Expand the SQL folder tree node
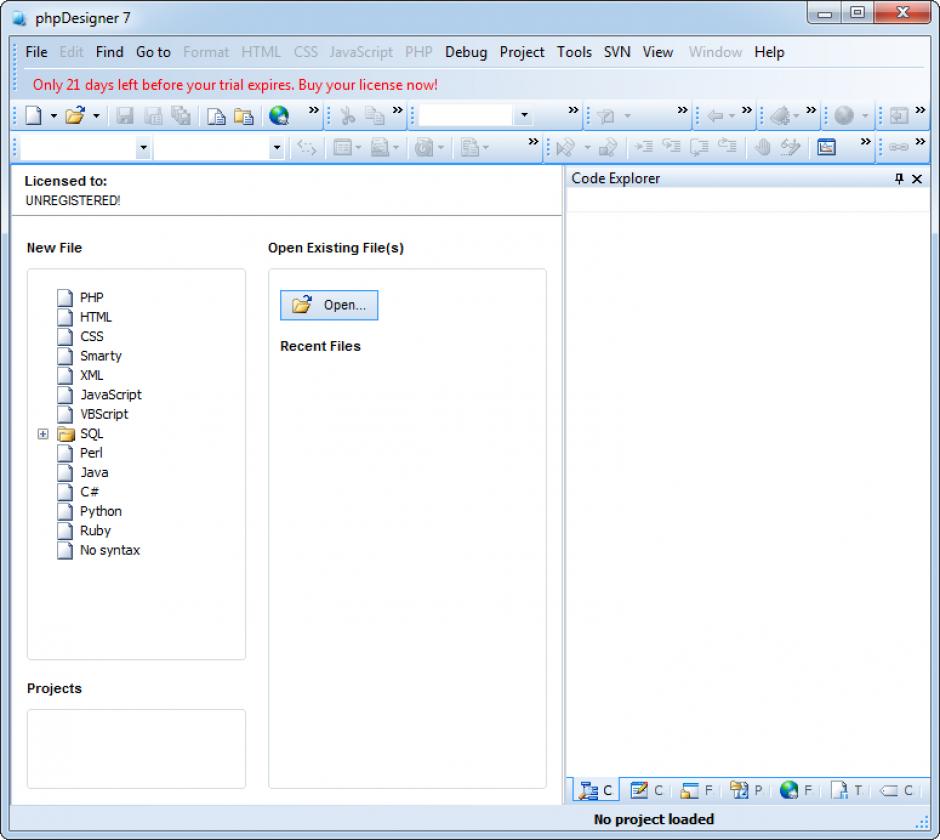Viewport: 940px width, 840px height. coord(43,433)
